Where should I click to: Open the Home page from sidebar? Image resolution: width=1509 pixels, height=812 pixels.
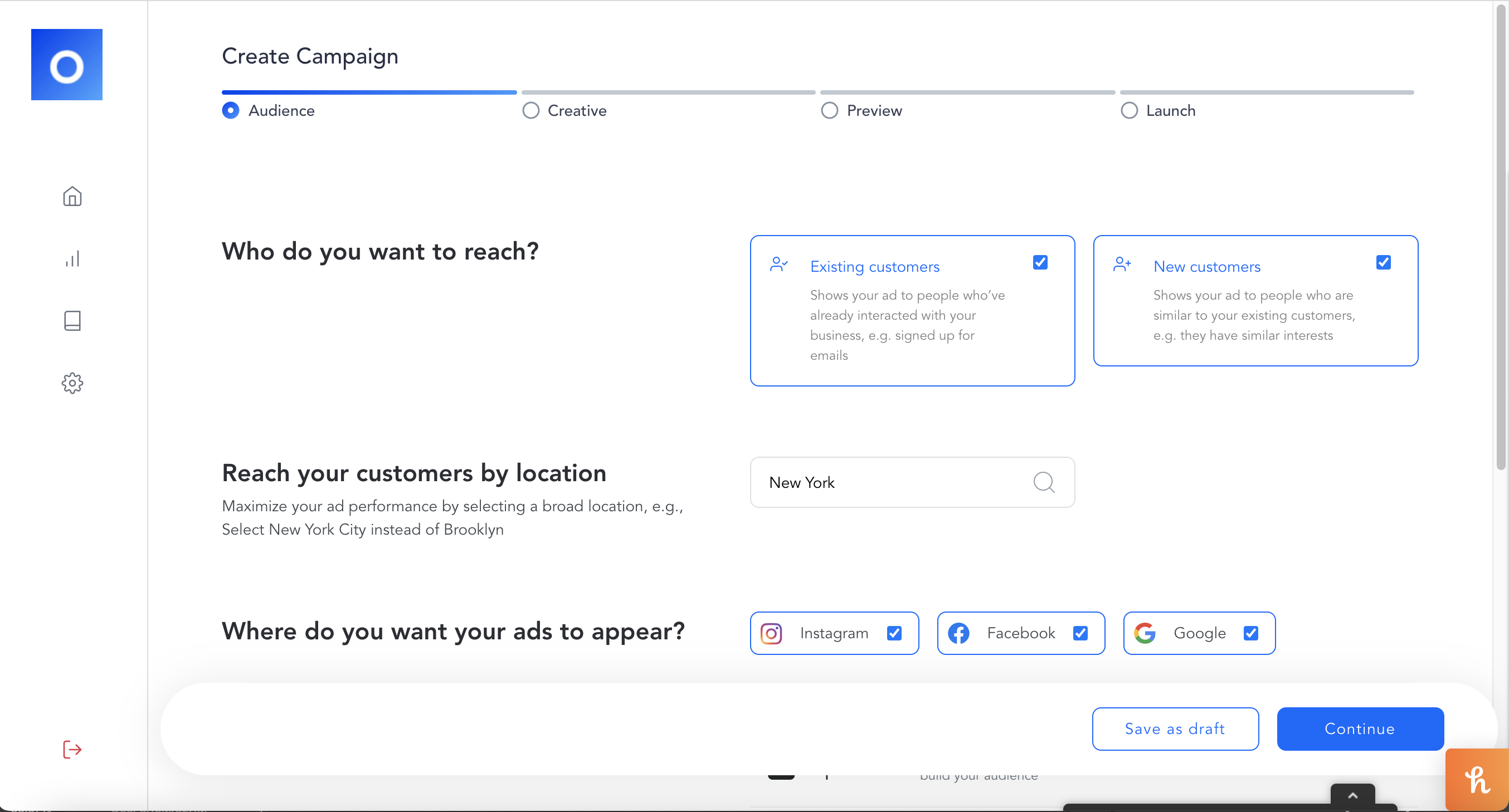72,196
